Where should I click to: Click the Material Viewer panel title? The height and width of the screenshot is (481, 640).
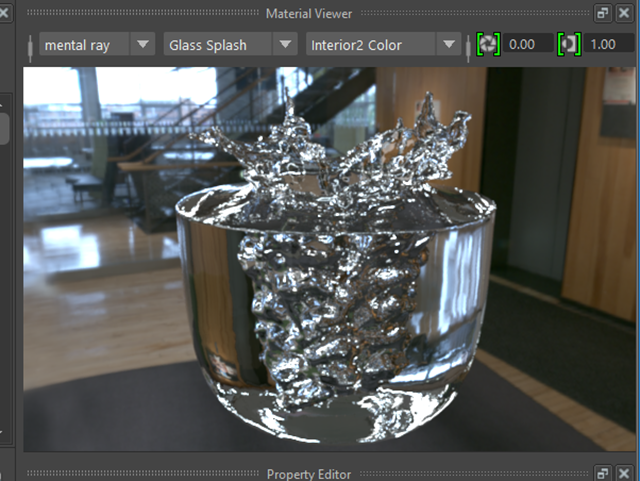309,14
